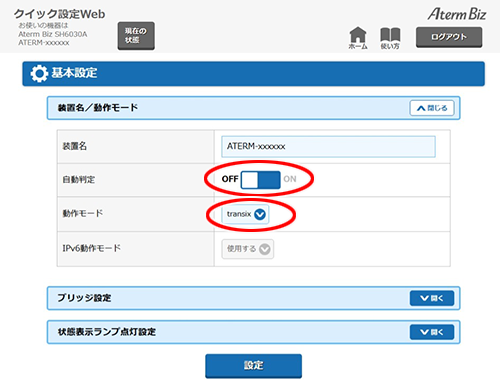Open the IPv6動作モード 使用する dropdown
This screenshot has width=500, height=388.
pos(248,249)
